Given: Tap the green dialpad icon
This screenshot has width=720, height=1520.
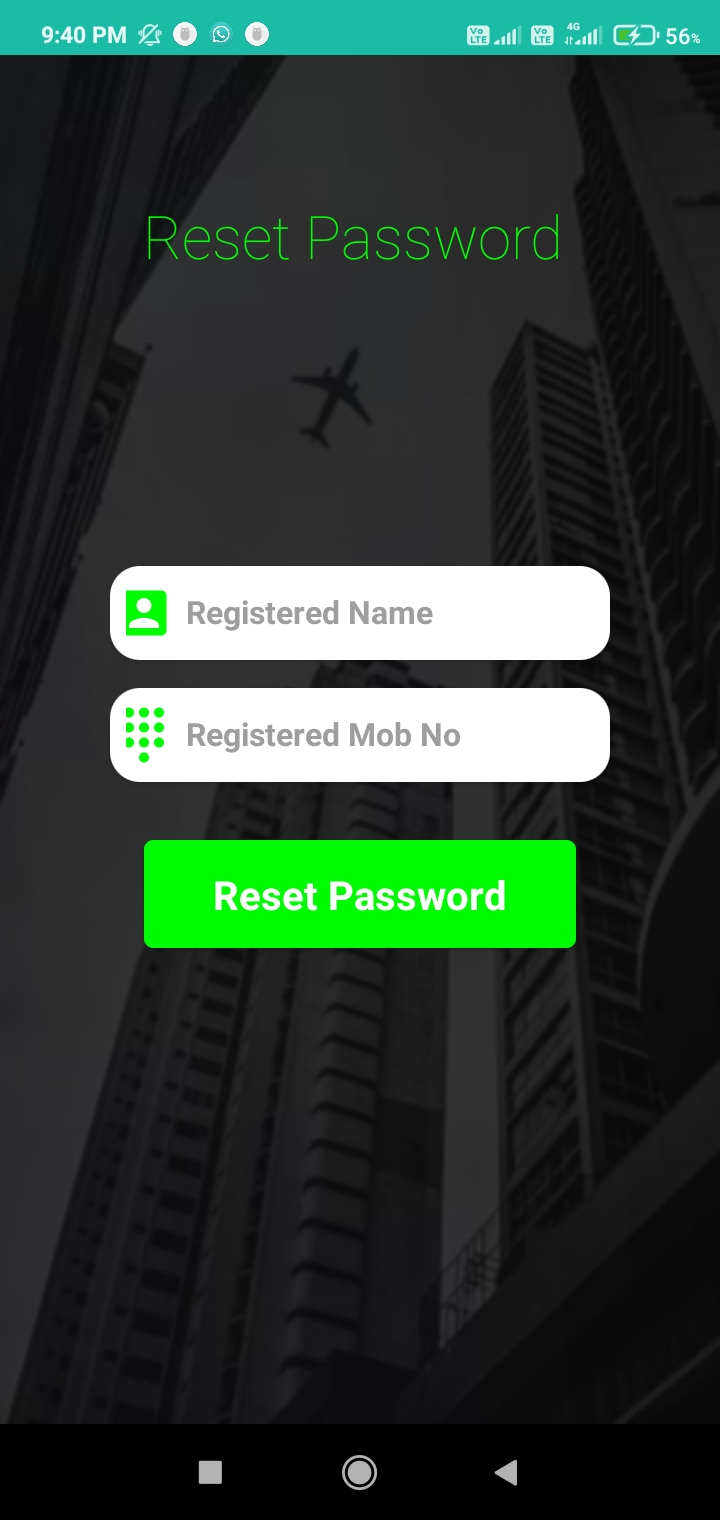Looking at the screenshot, I should point(145,735).
